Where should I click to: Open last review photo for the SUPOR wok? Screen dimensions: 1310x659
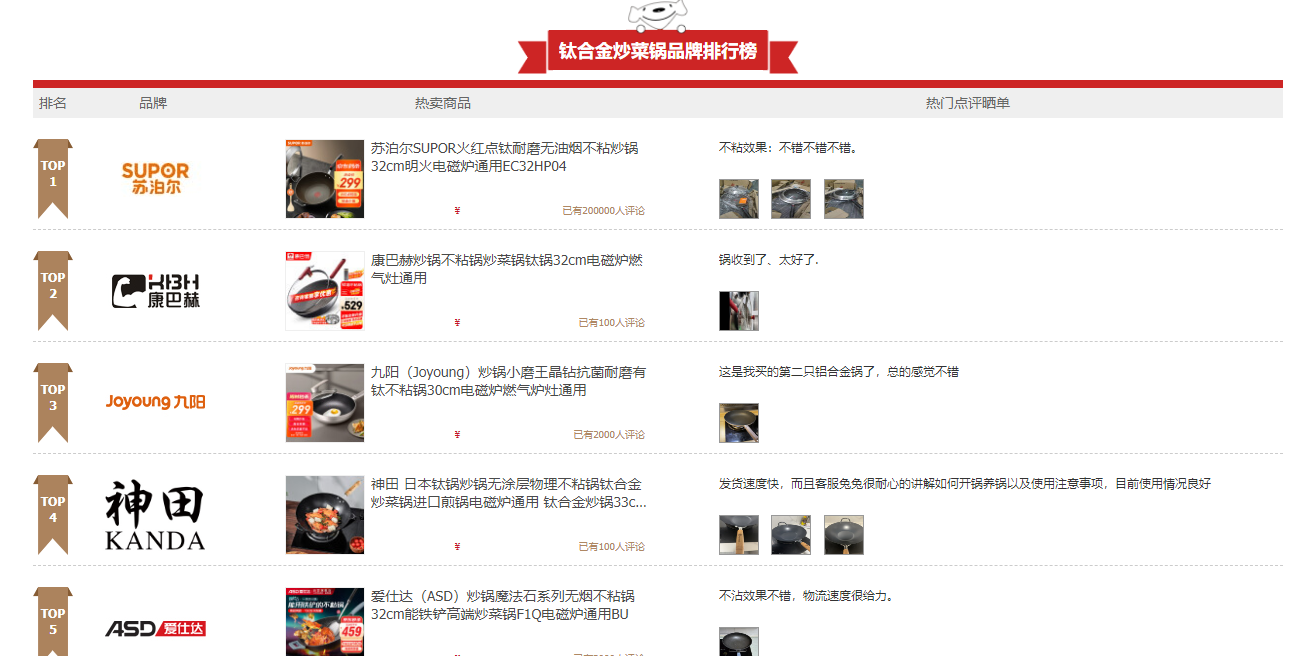click(844, 199)
